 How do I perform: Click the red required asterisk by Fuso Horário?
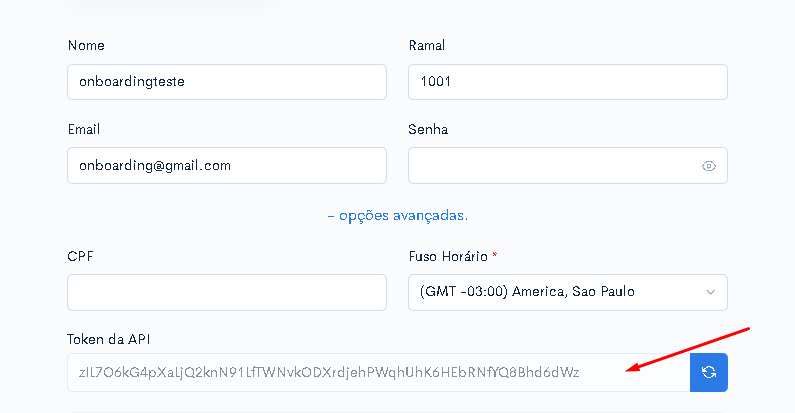(x=495, y=254)
